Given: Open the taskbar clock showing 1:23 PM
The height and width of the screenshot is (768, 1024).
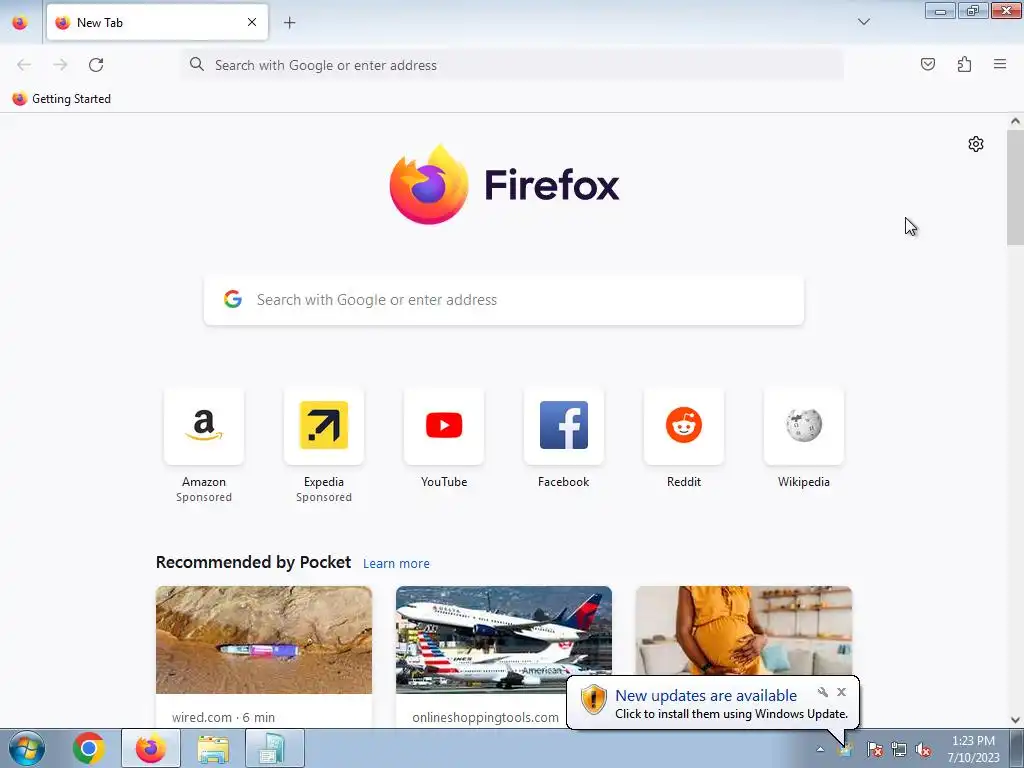Looking at the screenshot, I should 973,749.
